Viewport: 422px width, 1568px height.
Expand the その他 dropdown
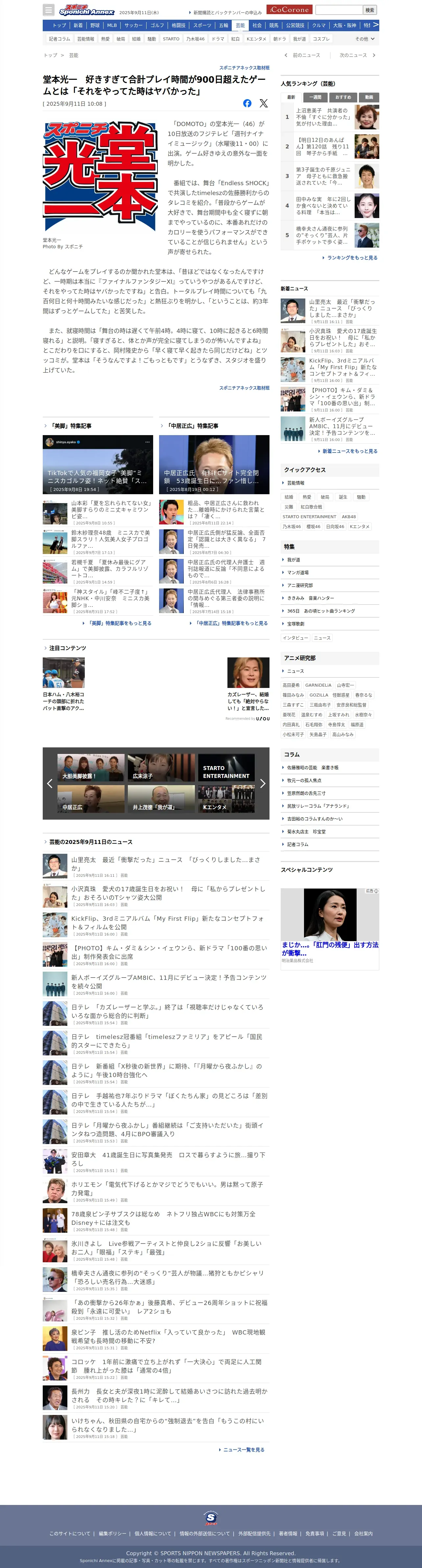tap(365, 39)
